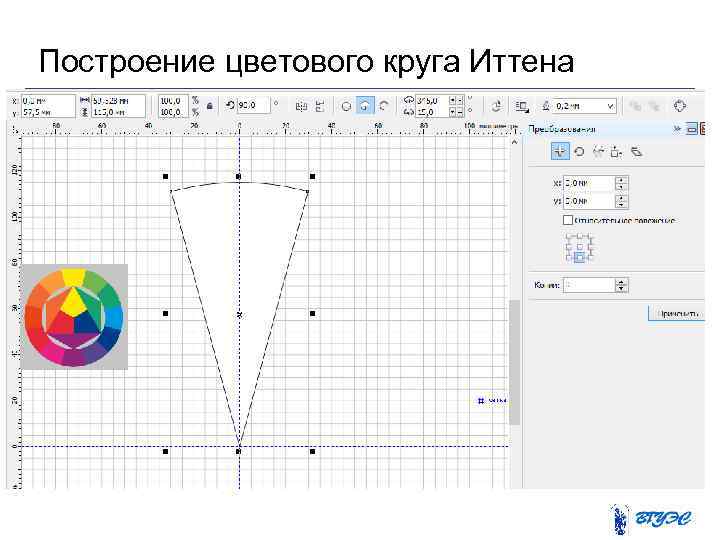
Task: Click the outline pen icon beside the width box
Action: [x=546, y=106]
